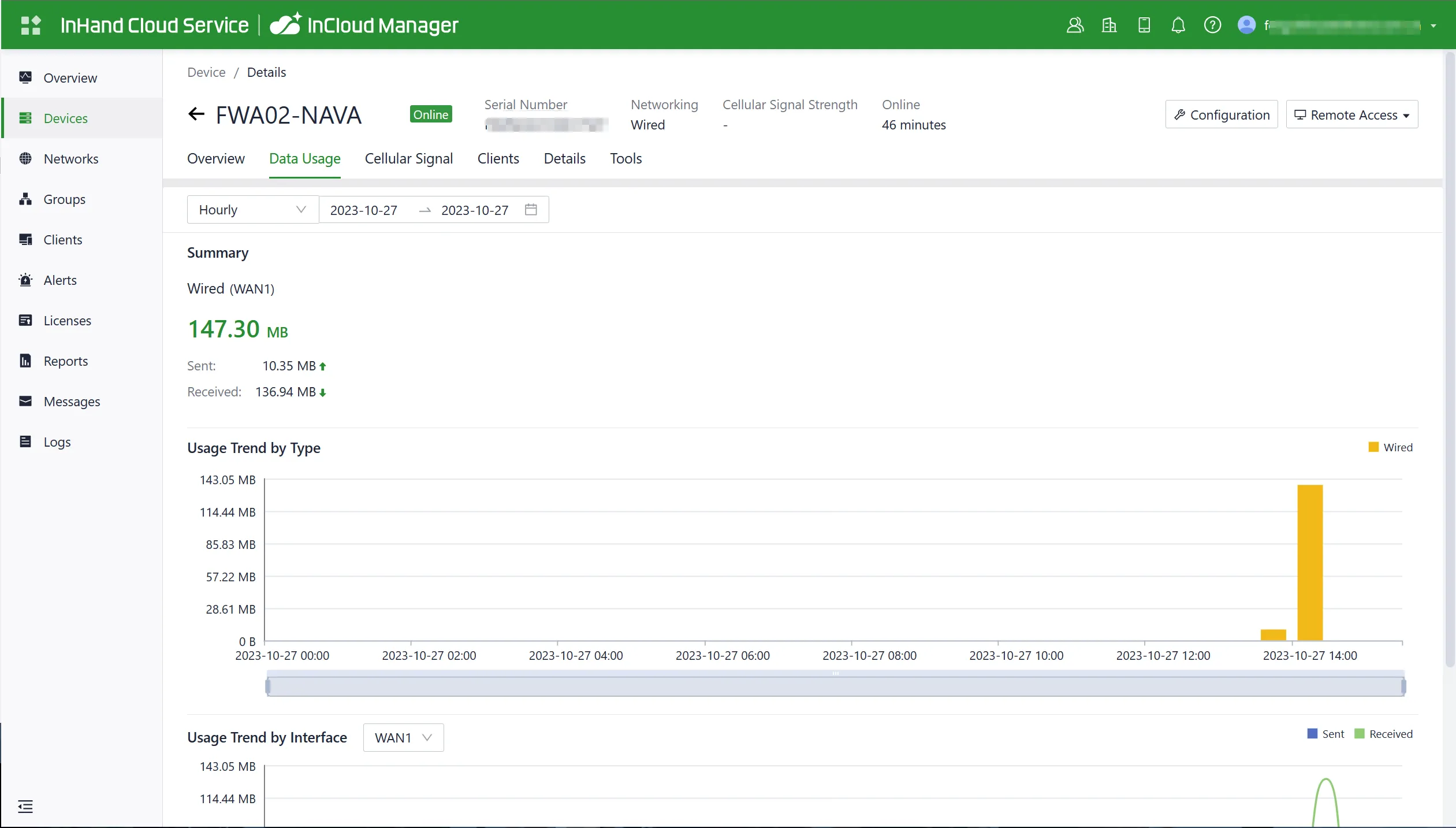This screenshot has height=828, width=1456.
Task: Open the Hourly granularity dropdown
Action: [252, 209]
